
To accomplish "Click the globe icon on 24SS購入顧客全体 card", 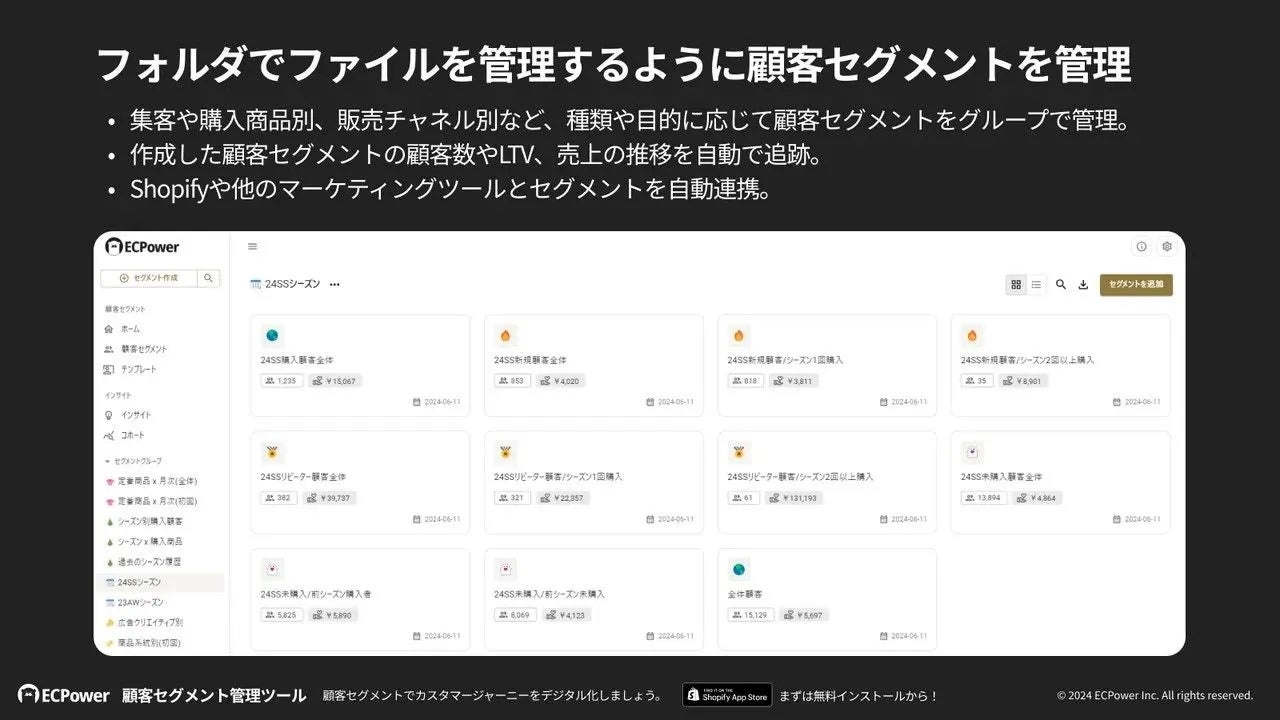I will (x=272, y=336).
